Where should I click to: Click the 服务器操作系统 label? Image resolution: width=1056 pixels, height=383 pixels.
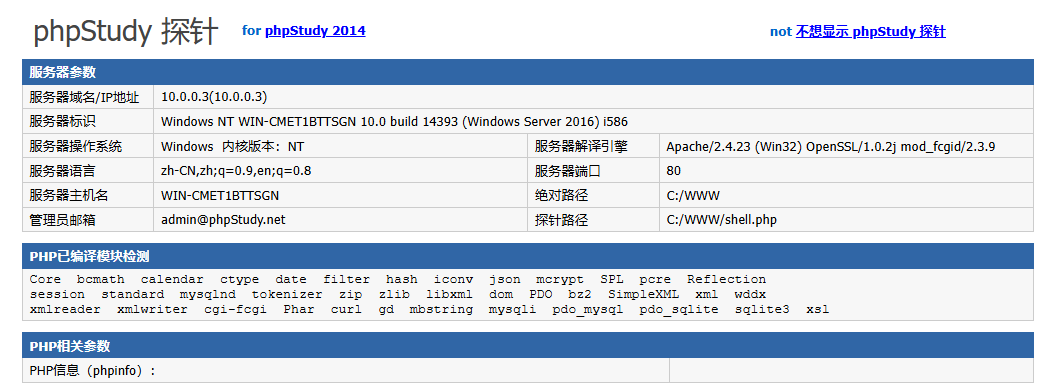click(75, 146)
